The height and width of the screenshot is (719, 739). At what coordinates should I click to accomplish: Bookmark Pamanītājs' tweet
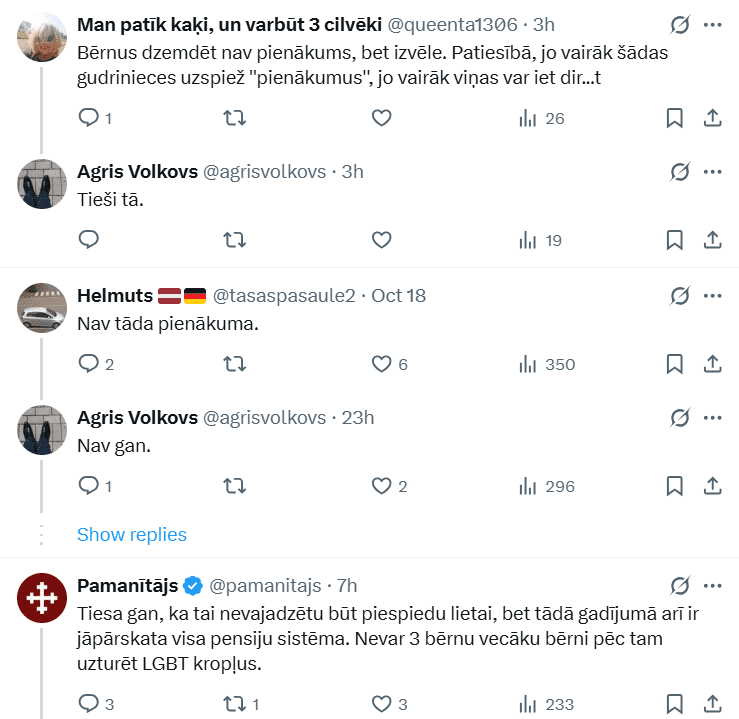click(x=675, y=704)
